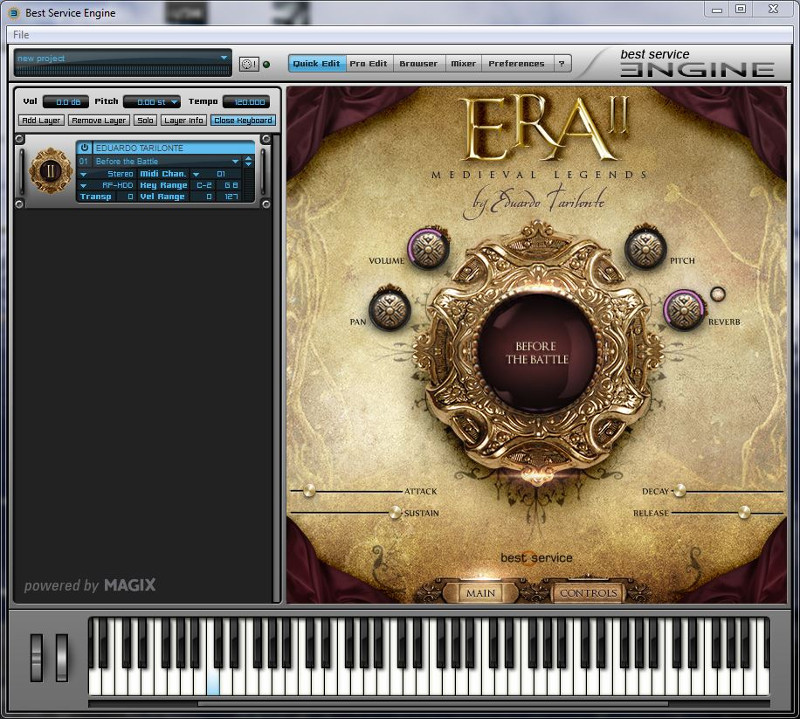This screenshot has width=800, height=719.
Task: Open the Preferences tab
Action: (516, 63)
